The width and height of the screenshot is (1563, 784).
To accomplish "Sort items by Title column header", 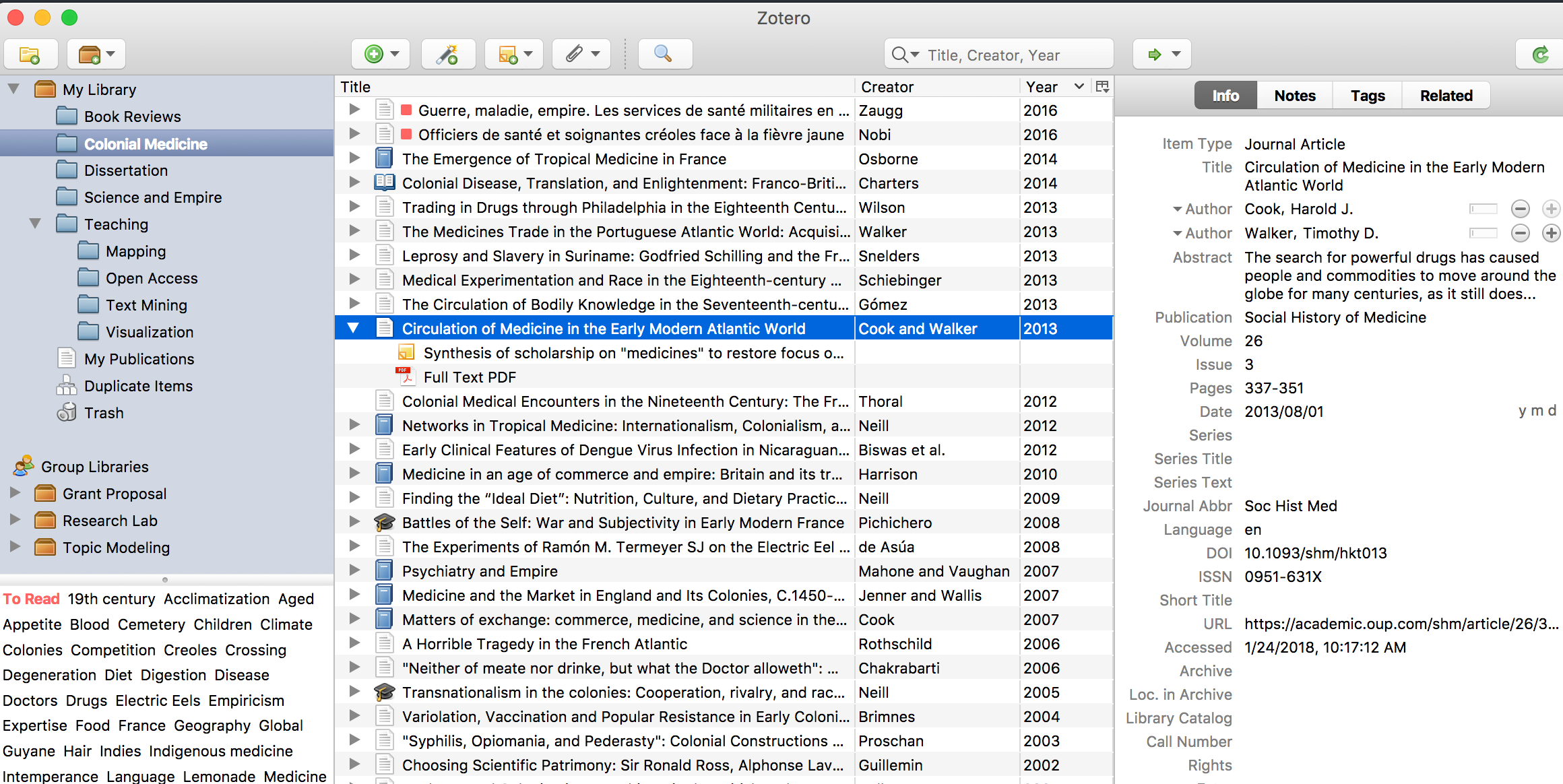I will click(x=594, y=87).
